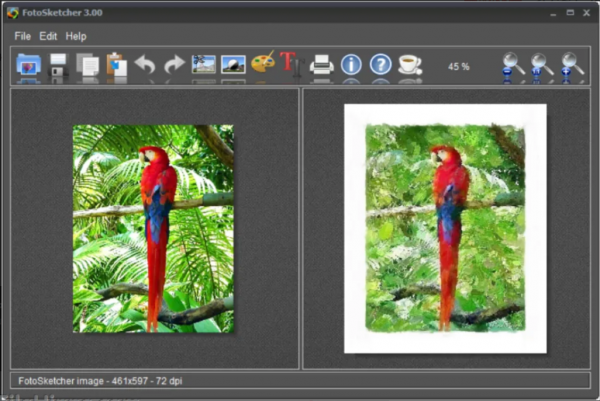
Task: Click the windmill picture toolbar icon
Action: (x=204, y=64)
